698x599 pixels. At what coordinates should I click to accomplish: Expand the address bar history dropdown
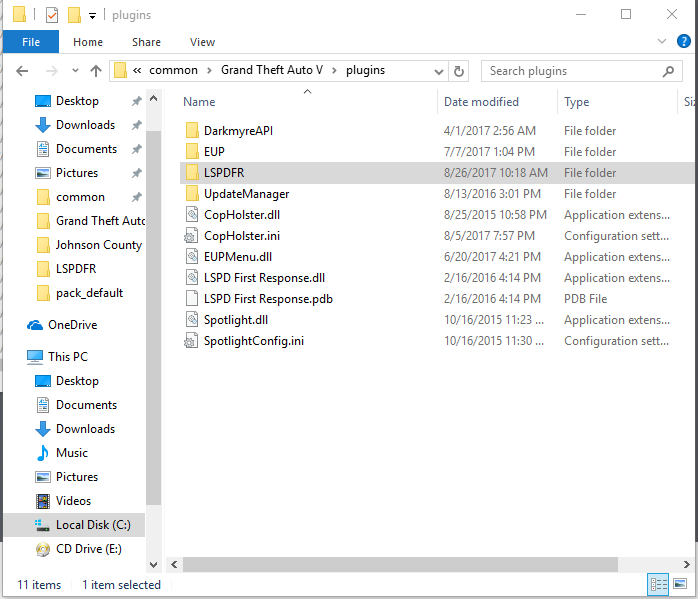coord(438,71)
